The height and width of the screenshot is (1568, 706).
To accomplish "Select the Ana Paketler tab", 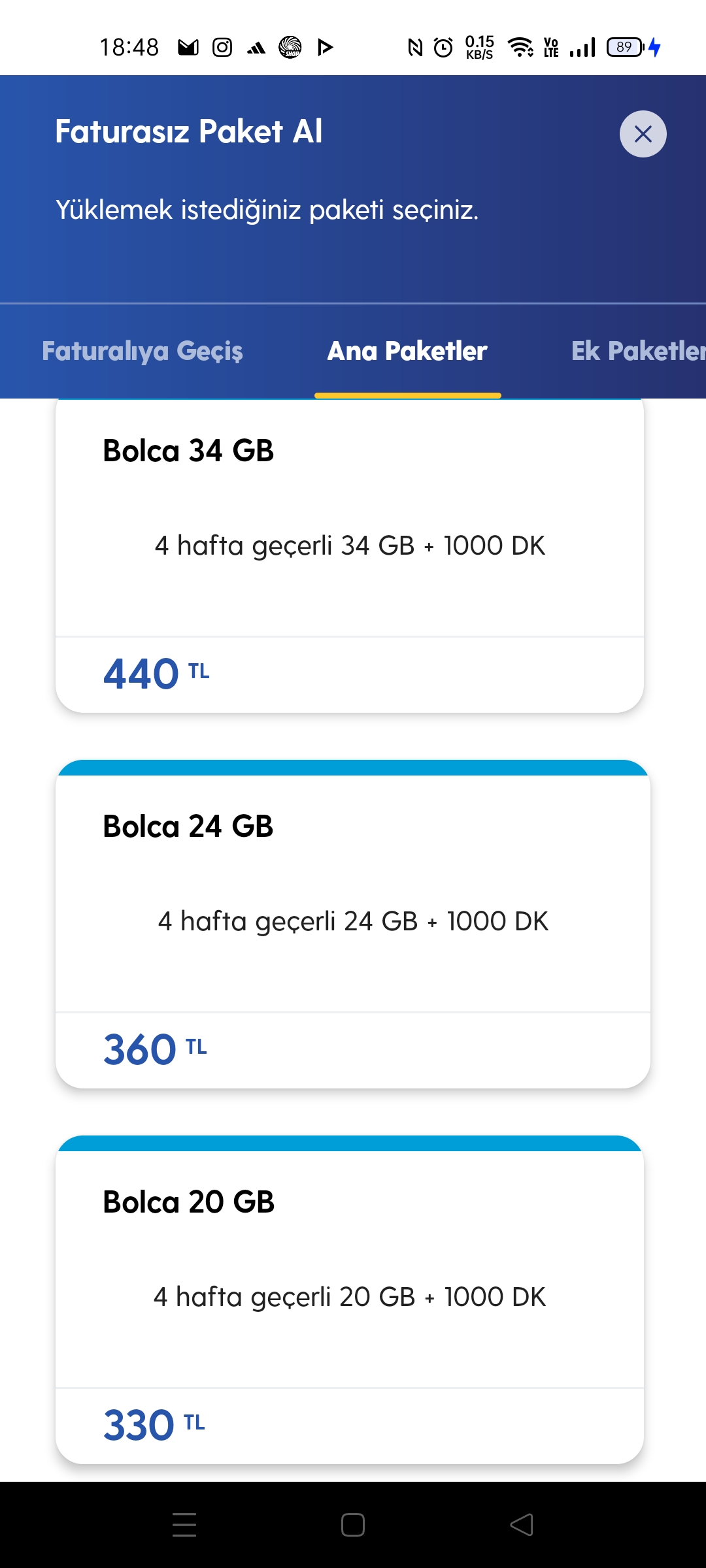I will 407,351.
